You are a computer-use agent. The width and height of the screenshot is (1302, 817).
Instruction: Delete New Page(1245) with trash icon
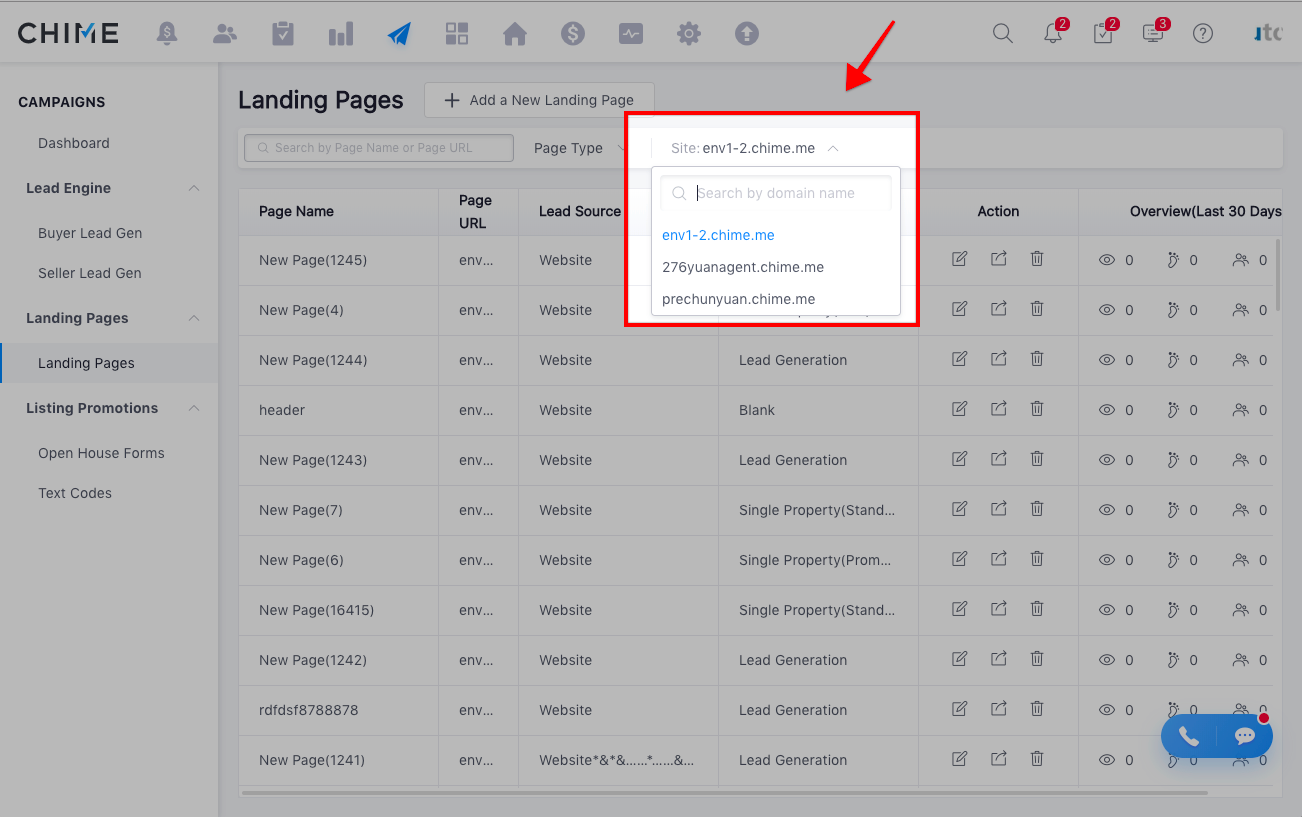point(1037,259)
